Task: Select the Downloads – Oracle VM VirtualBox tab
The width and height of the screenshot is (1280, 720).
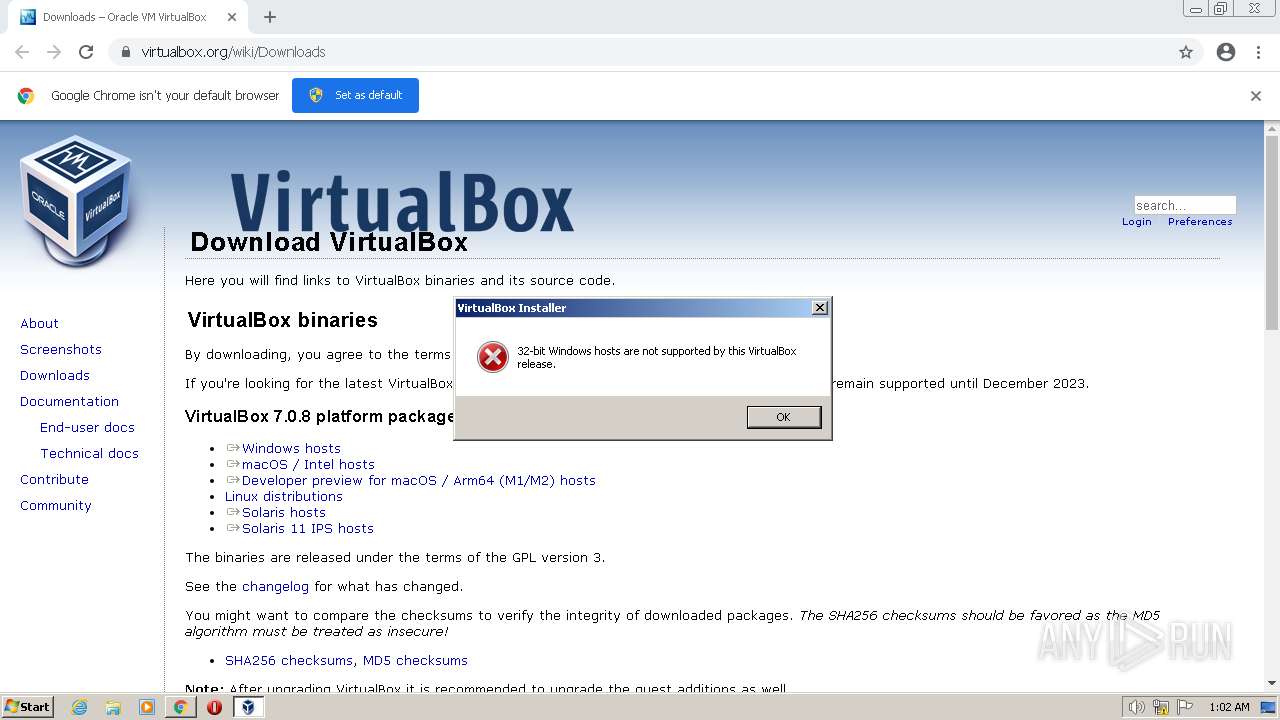Action: click(x=129, y=17)
